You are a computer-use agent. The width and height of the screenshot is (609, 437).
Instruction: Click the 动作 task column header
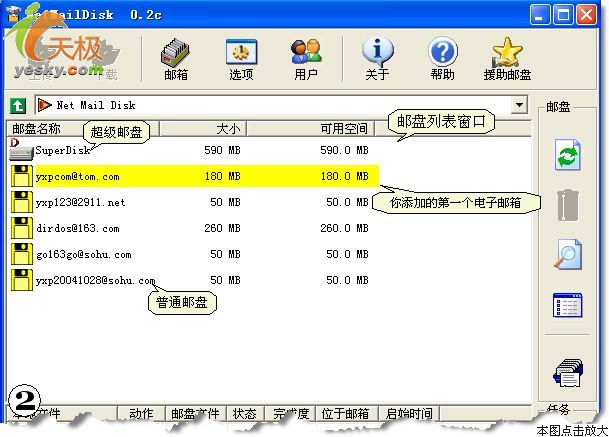141,414
